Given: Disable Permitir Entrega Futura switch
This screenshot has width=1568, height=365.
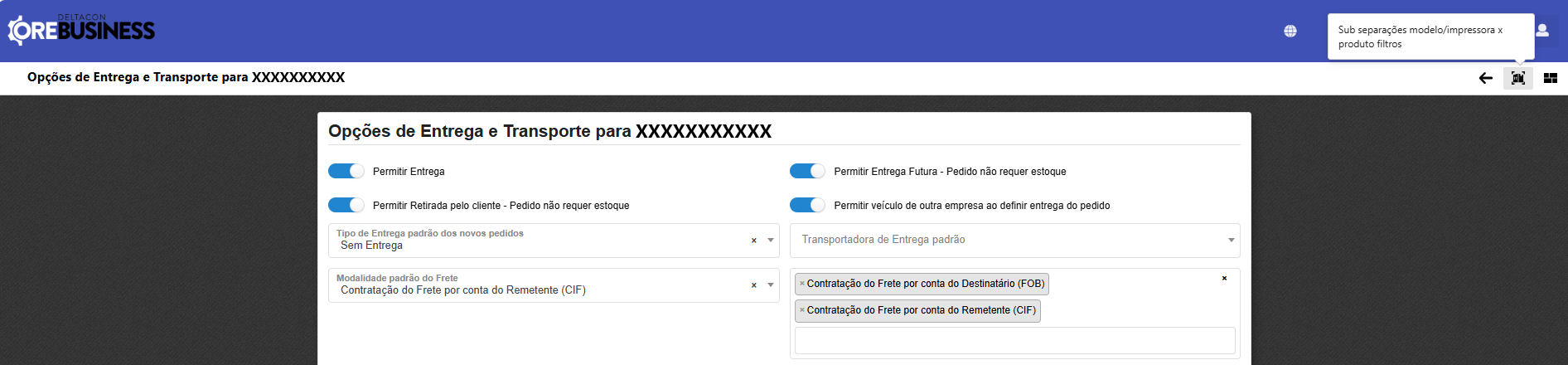Looking at the screenshot, I should point(806,171).
